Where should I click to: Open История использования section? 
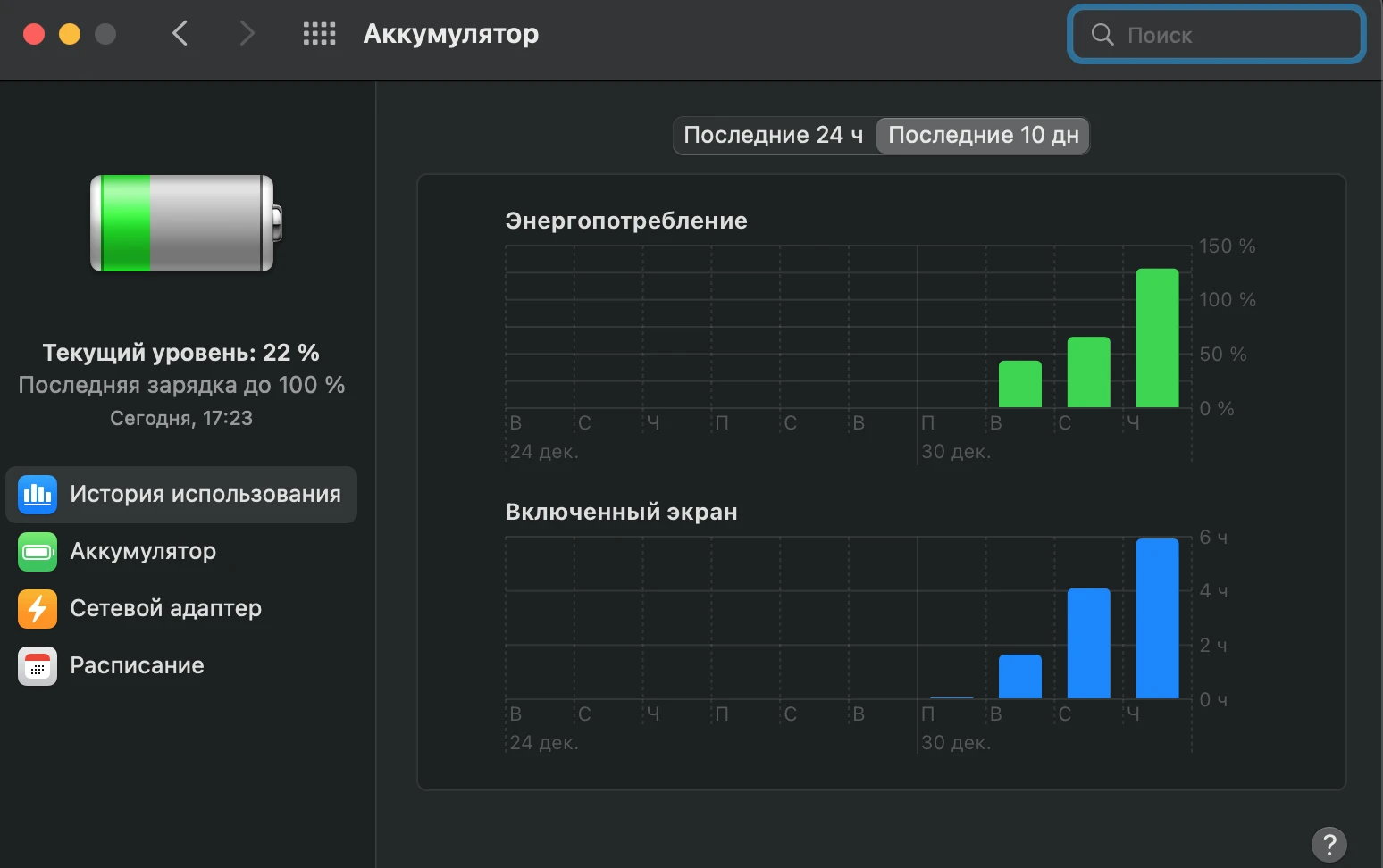[205, 494]
